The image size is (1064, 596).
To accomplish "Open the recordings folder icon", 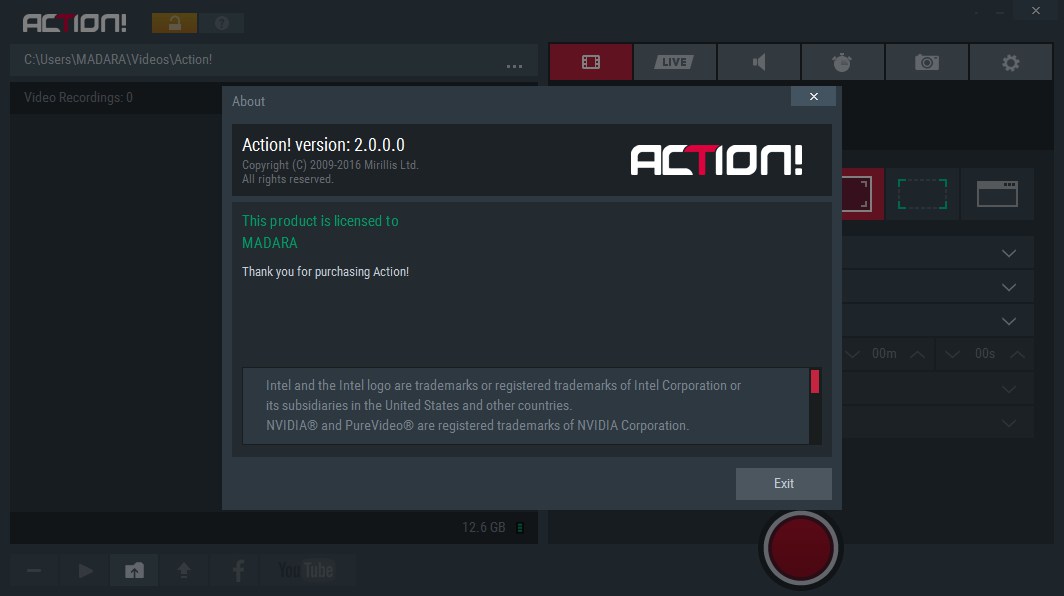I will pos(134,570).
